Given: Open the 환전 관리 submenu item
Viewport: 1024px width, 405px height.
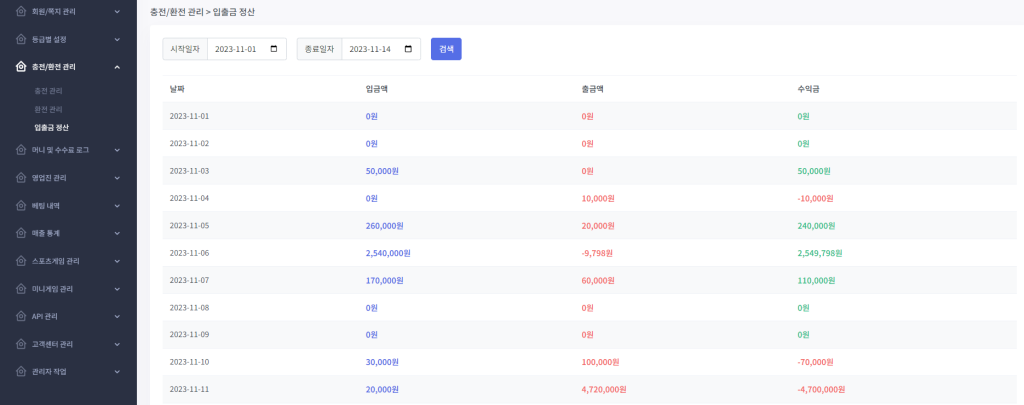Looking at the screenshot, I should 48,109.
